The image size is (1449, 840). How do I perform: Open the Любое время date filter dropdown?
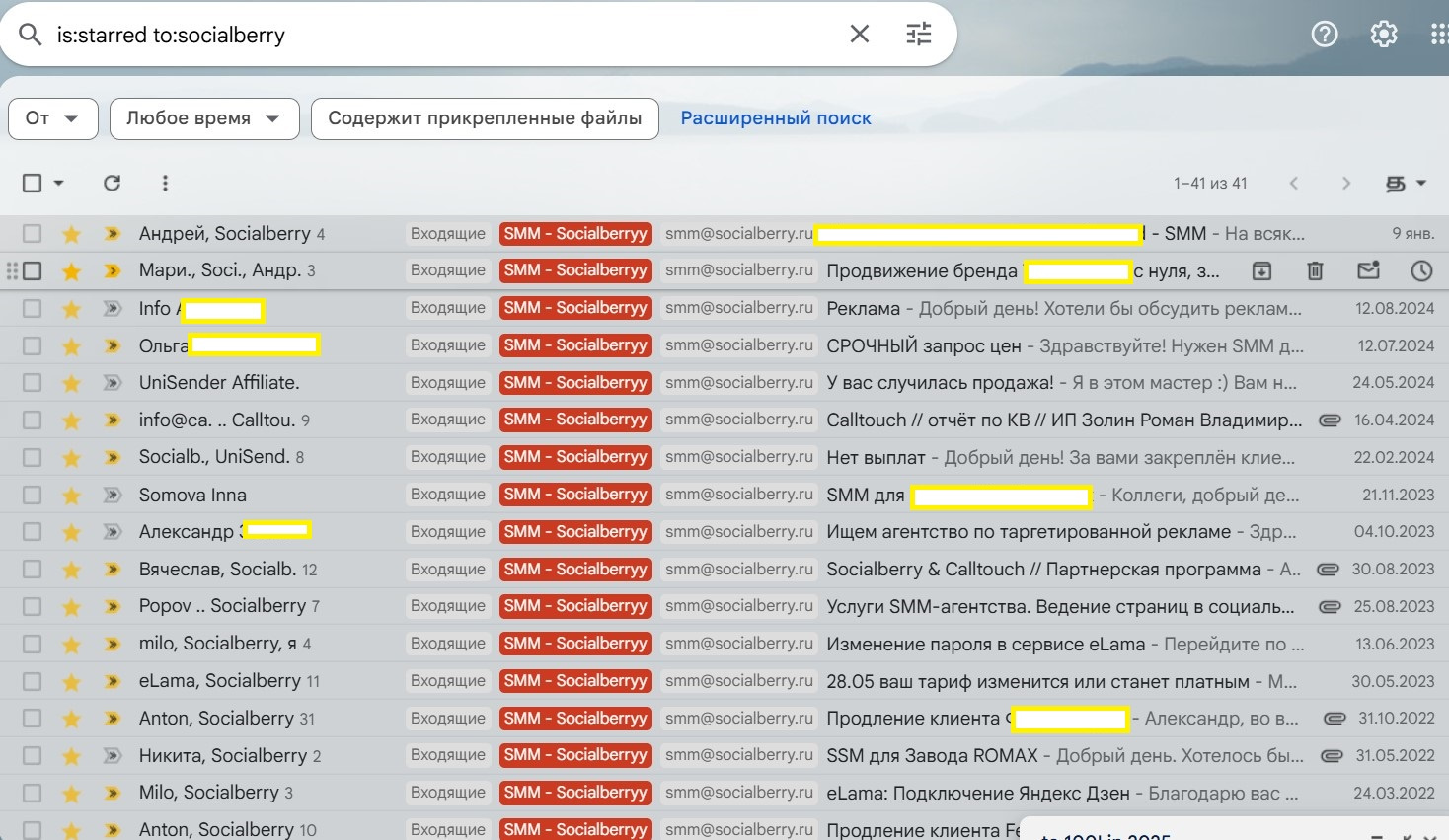(204, 118)
